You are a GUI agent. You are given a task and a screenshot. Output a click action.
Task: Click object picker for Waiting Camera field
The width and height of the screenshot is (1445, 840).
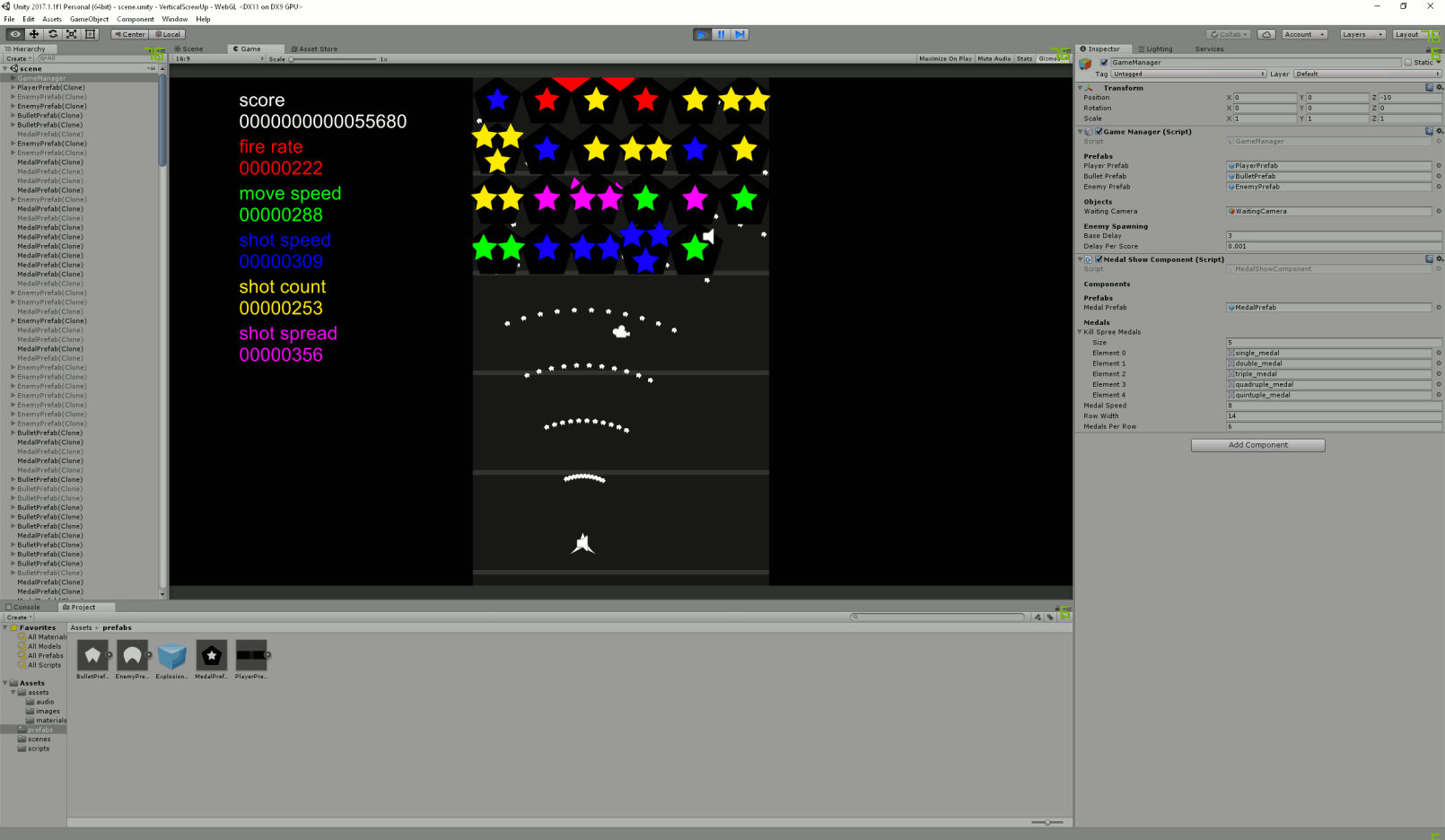coord(1438,212)
